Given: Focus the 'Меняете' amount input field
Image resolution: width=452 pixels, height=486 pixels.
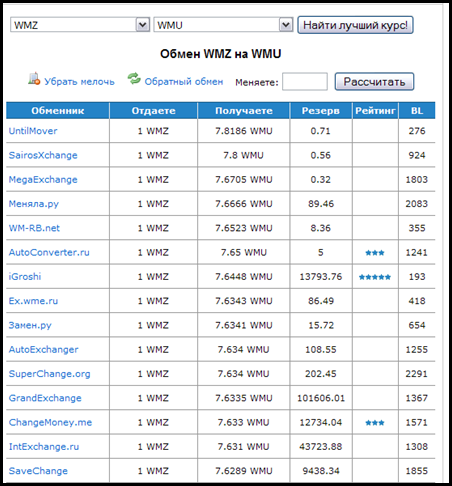Looking at the screenshot, I should coord(305,82).
